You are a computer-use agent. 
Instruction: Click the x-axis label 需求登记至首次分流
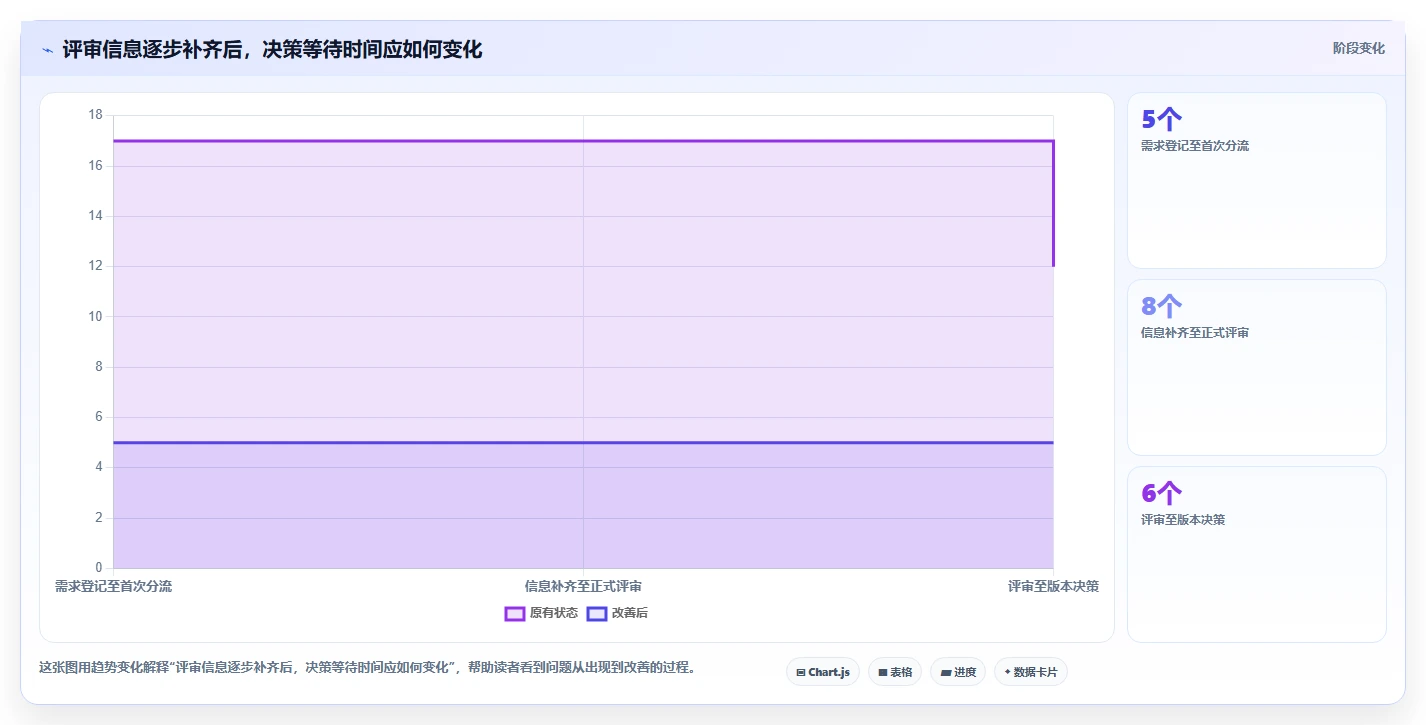tap(113, 586)
